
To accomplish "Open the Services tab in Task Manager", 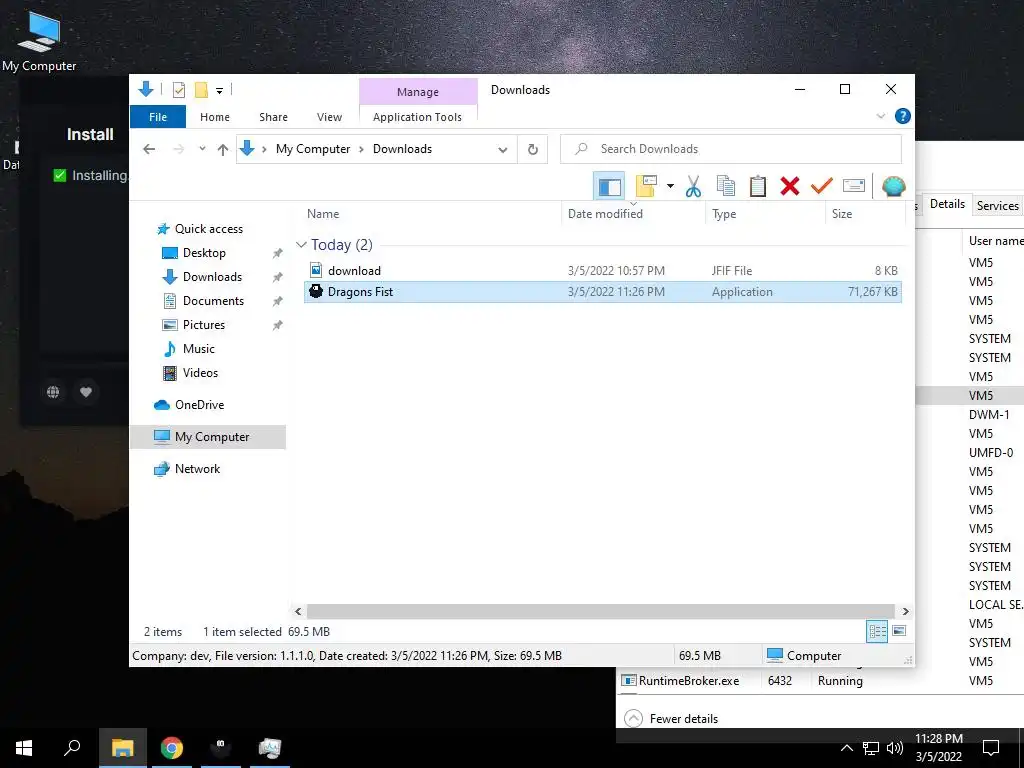I will pyautogui.click(x=997, y=206).
